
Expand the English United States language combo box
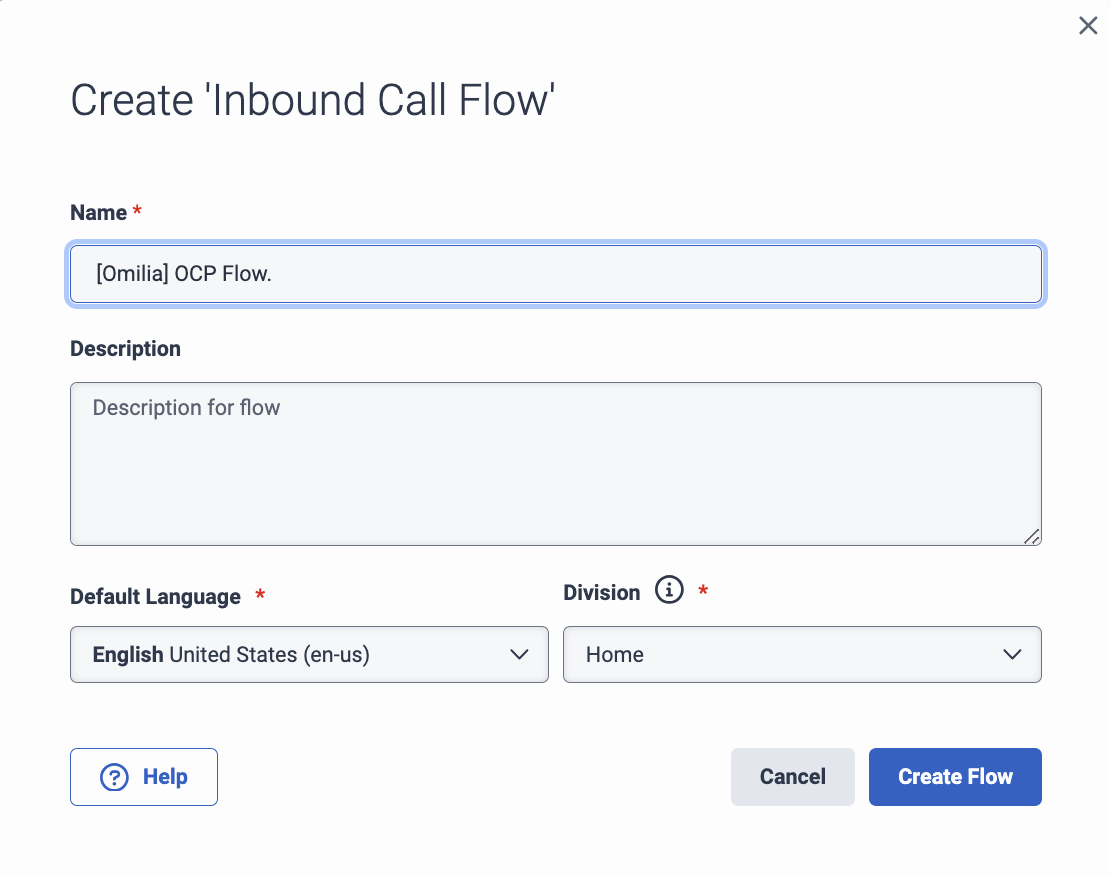(309, 654)
